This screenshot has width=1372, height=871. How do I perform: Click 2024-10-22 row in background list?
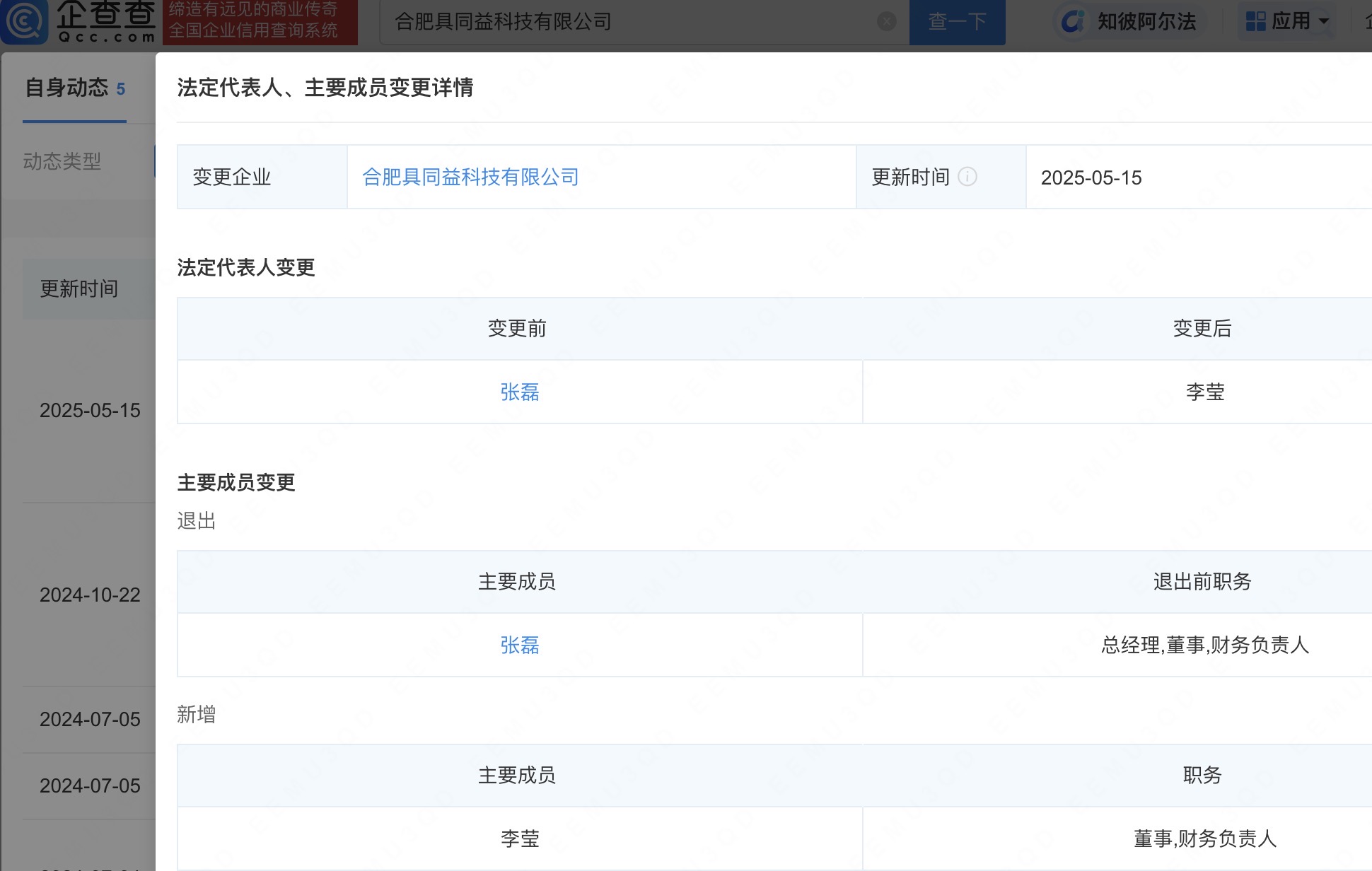pos(90,595)
